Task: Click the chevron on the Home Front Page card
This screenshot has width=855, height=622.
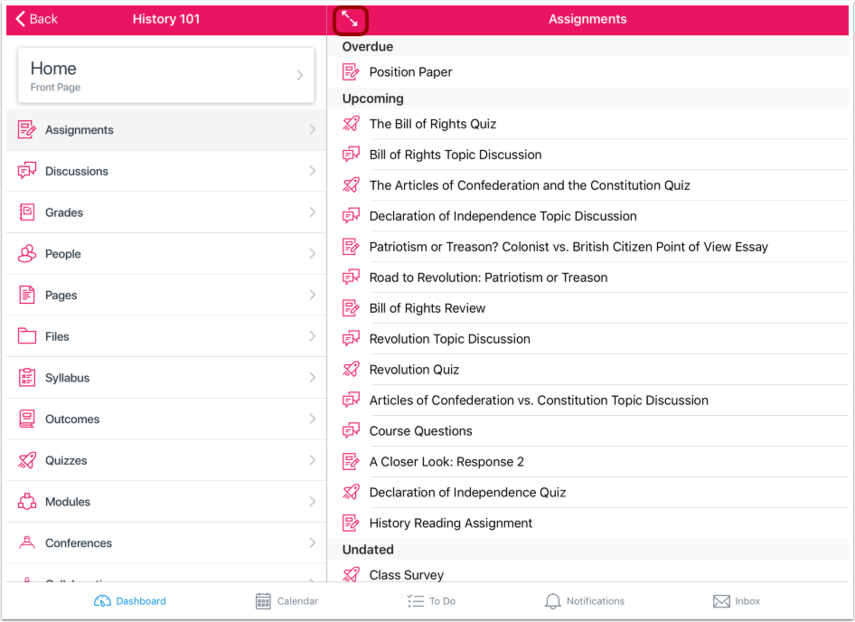Action: [x=300, y=75]
